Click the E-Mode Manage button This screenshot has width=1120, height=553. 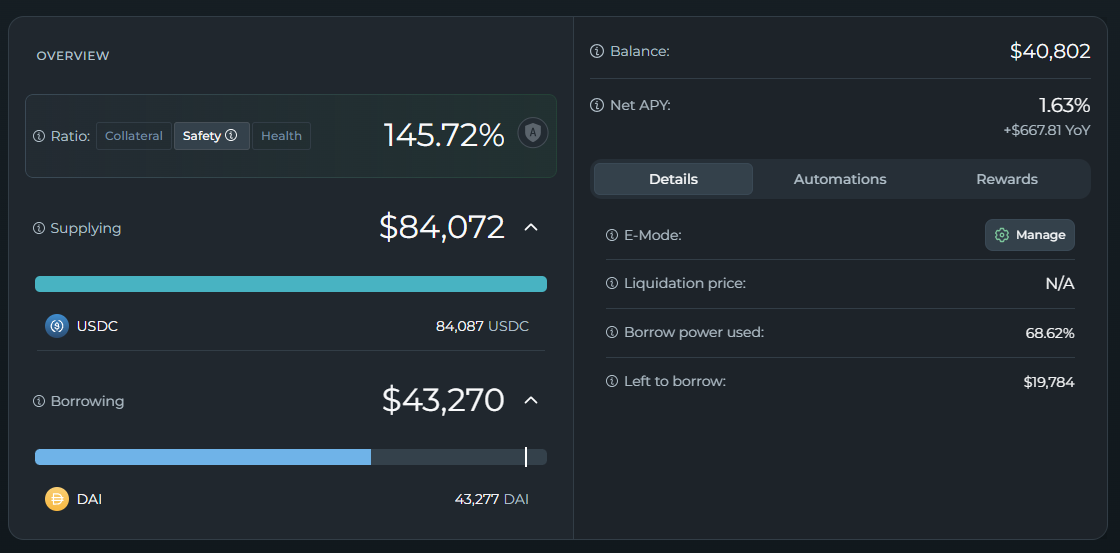1030,235
